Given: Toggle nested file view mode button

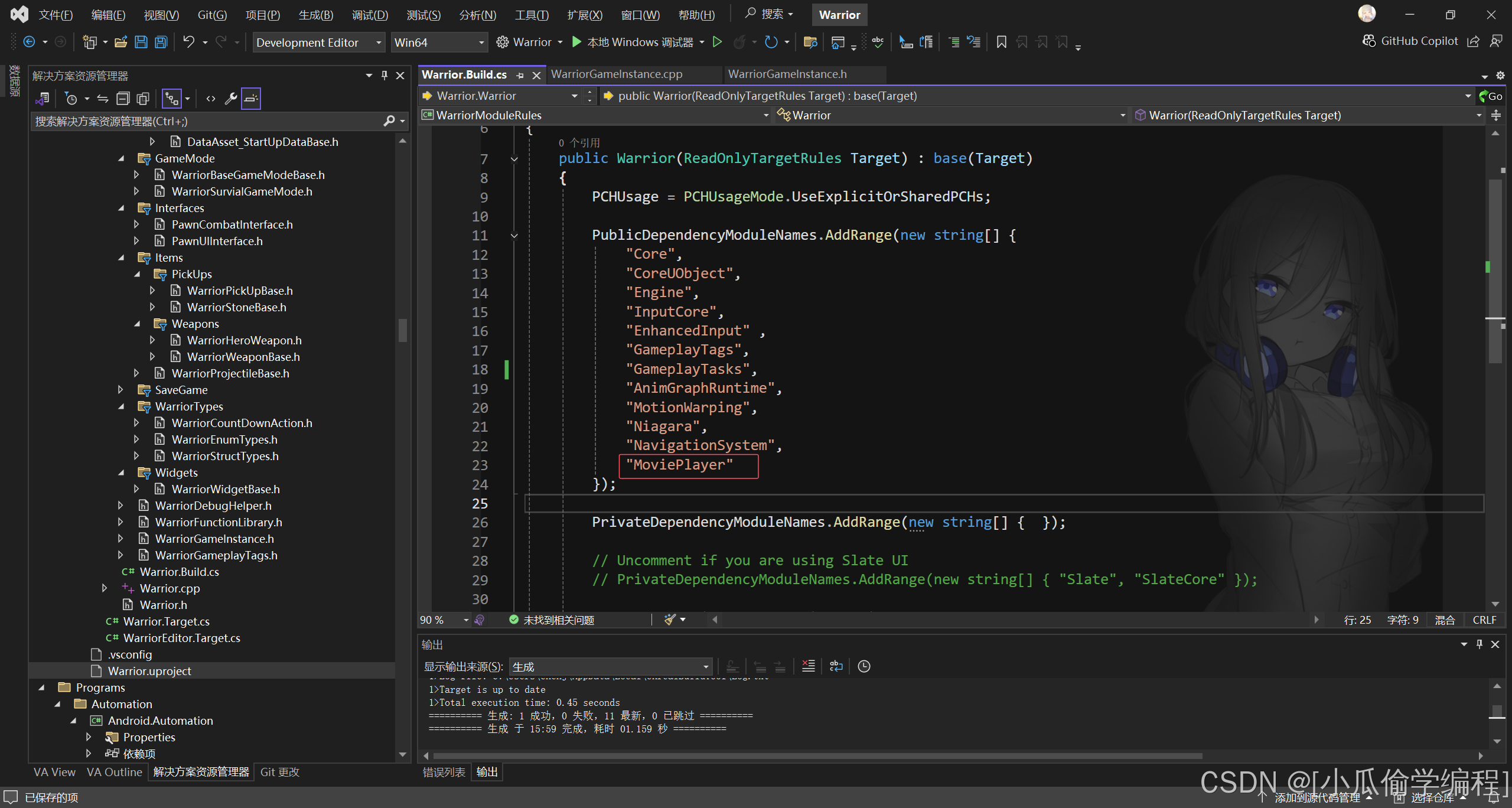Looking at the screenshot, I should [171, 99].
